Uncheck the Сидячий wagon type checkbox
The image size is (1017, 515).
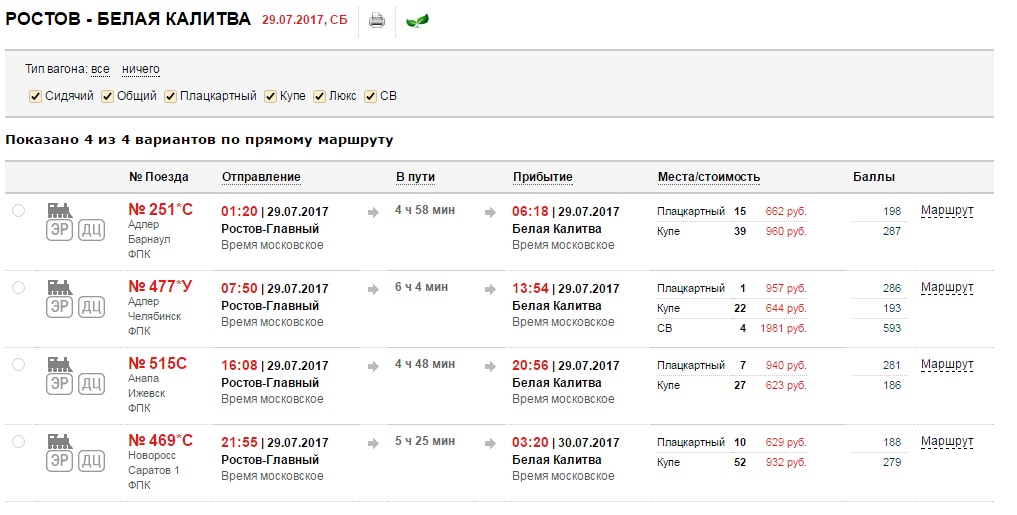tap(36, 97)
